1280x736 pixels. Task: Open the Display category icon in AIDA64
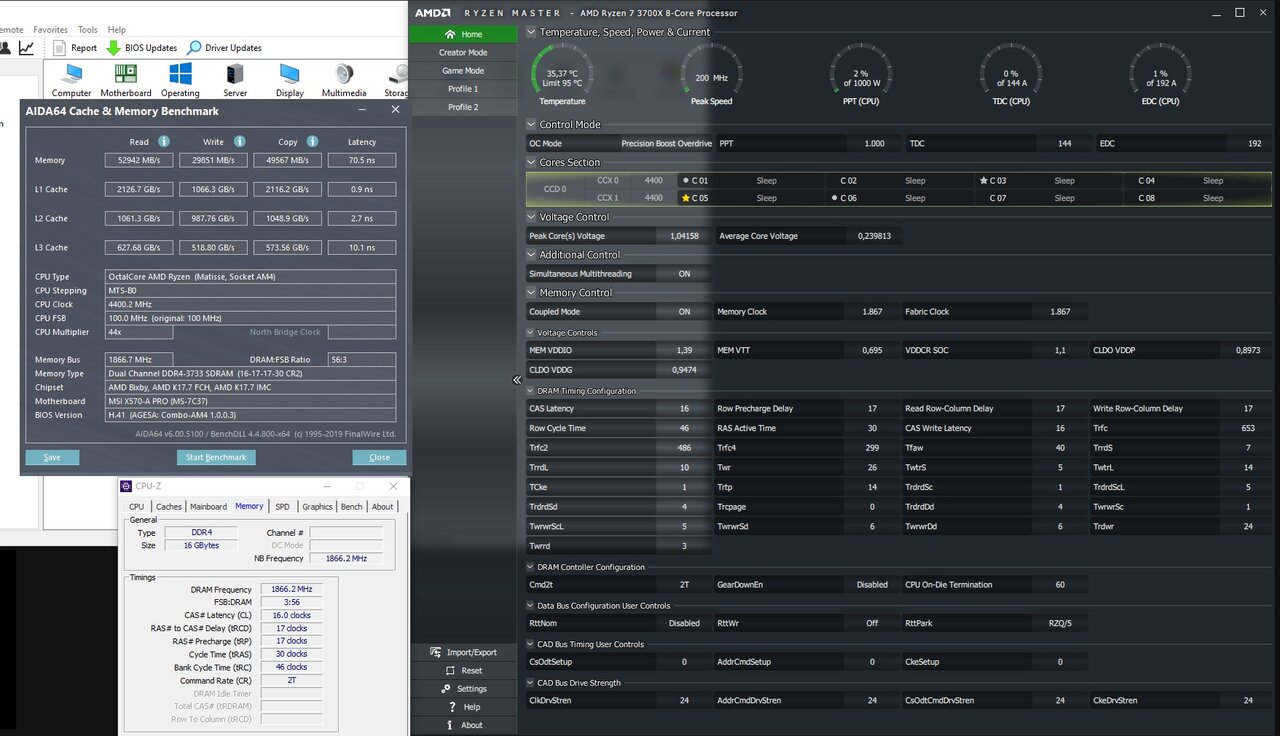click(x=290, y=74)
